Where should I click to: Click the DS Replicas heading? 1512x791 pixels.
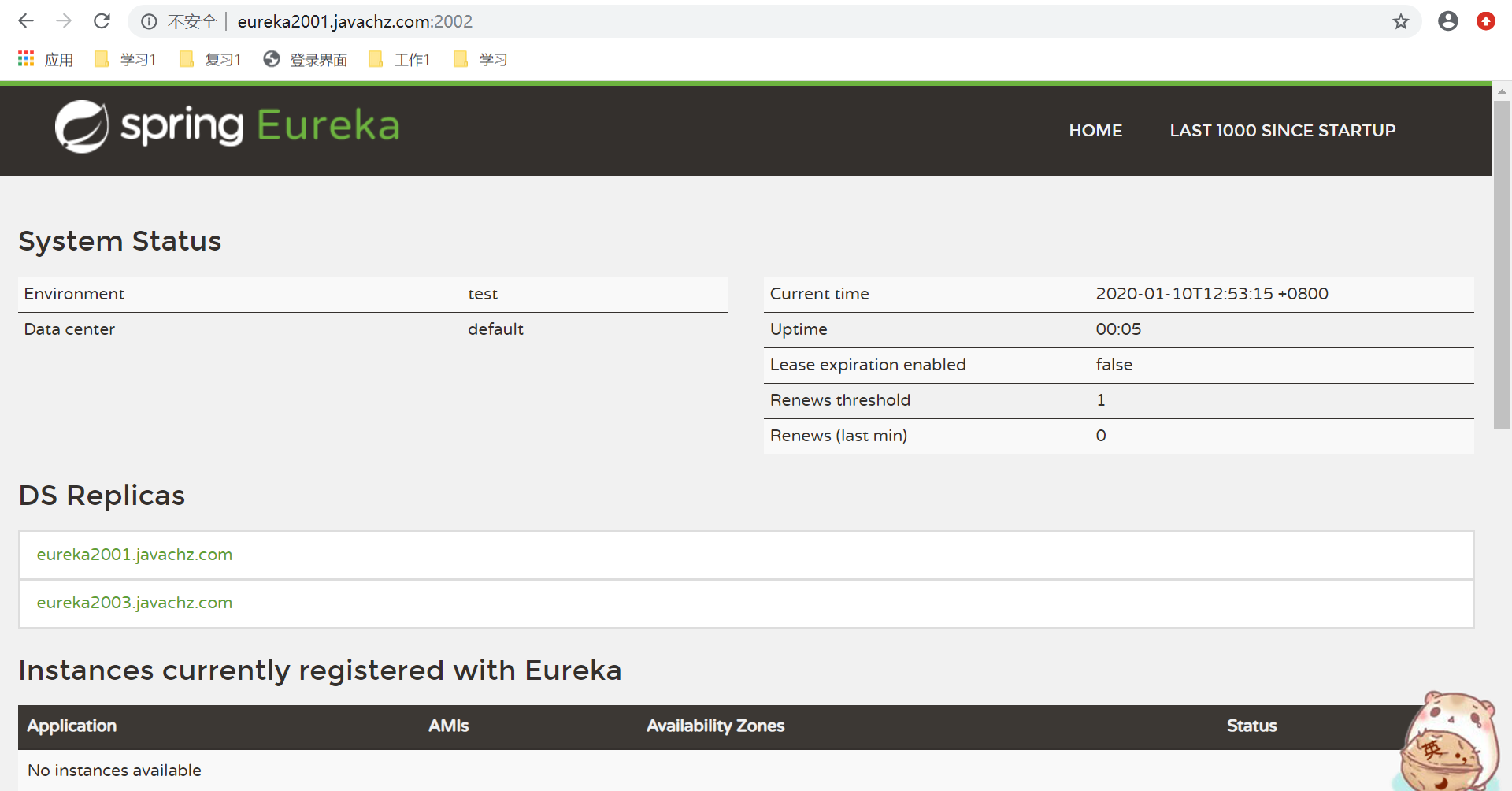tap(102, 496)
